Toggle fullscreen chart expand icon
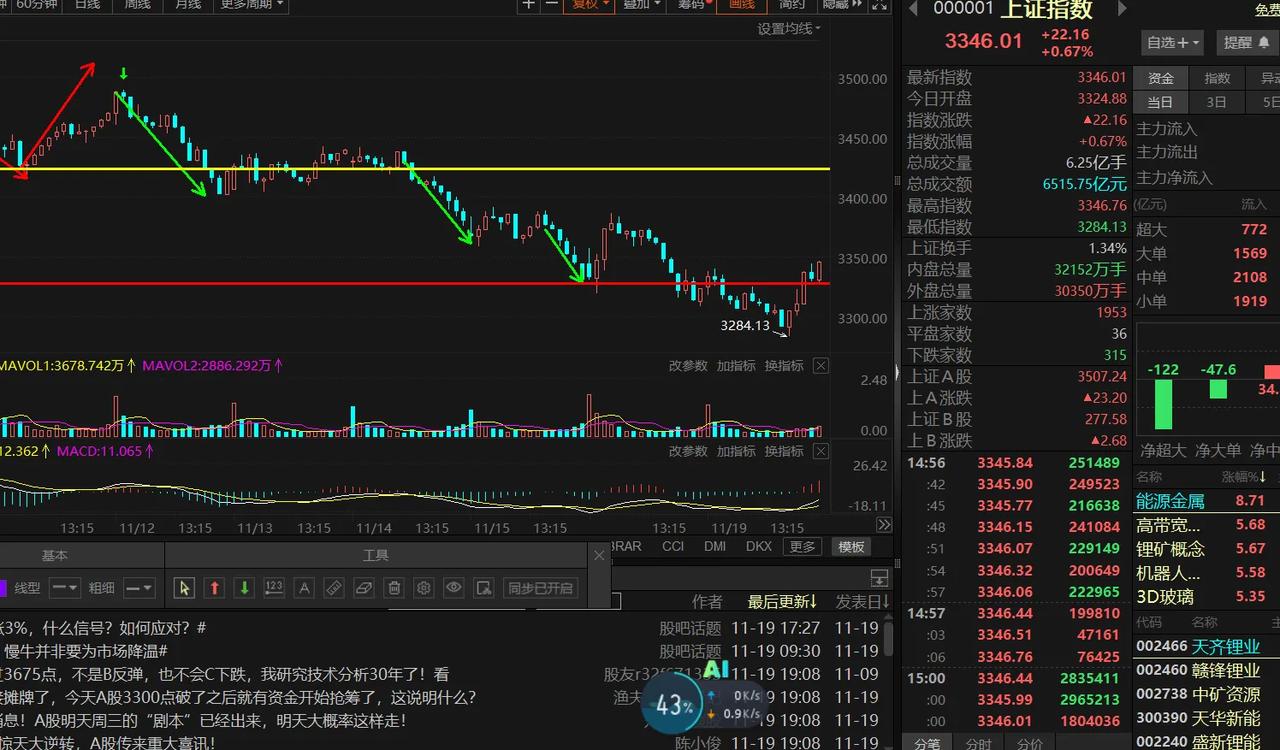This screenshot has width=1280, height=750. coord(879,5)
